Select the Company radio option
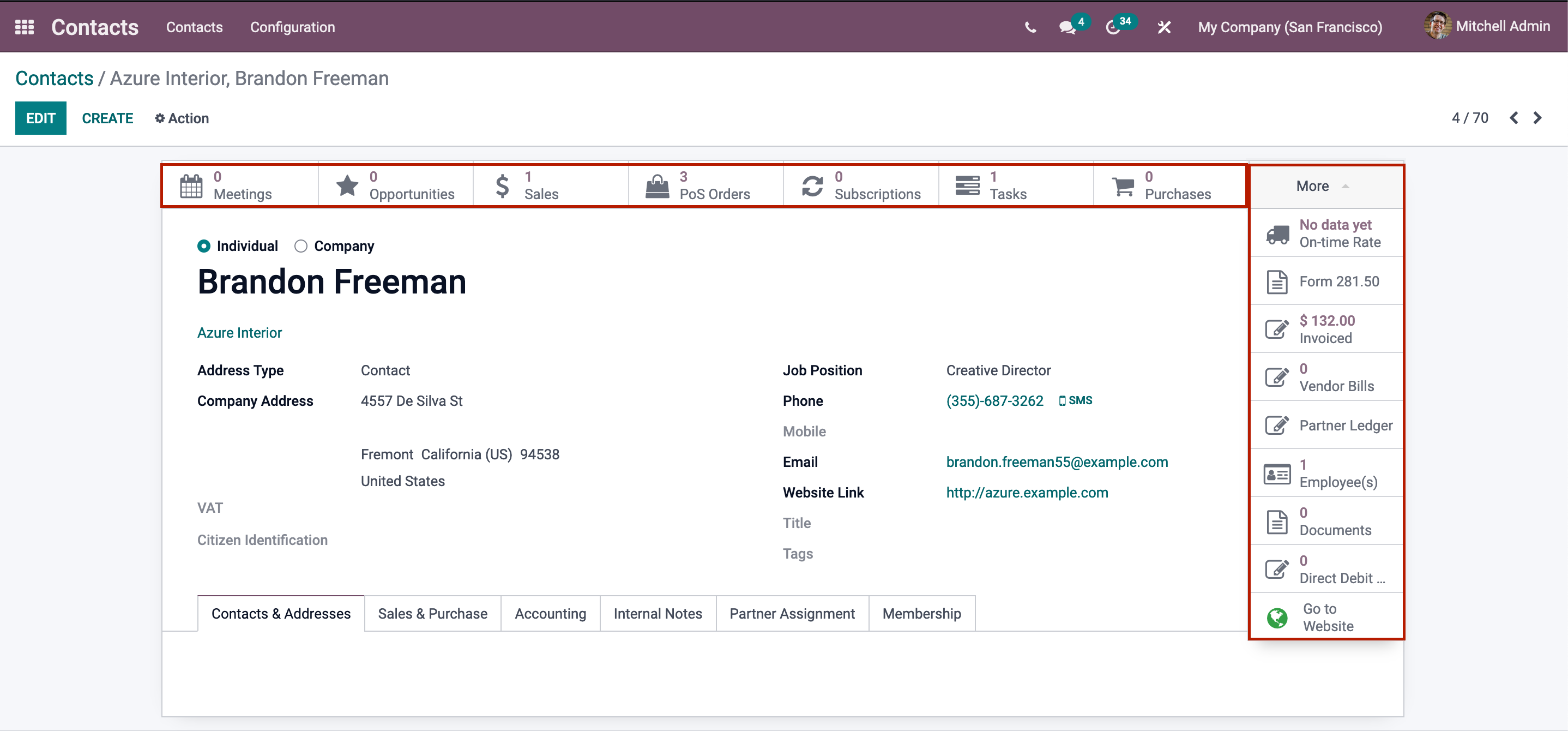The width and height of the screenshot is (1568, 731). pyautogui.click(x=301, y=246)
